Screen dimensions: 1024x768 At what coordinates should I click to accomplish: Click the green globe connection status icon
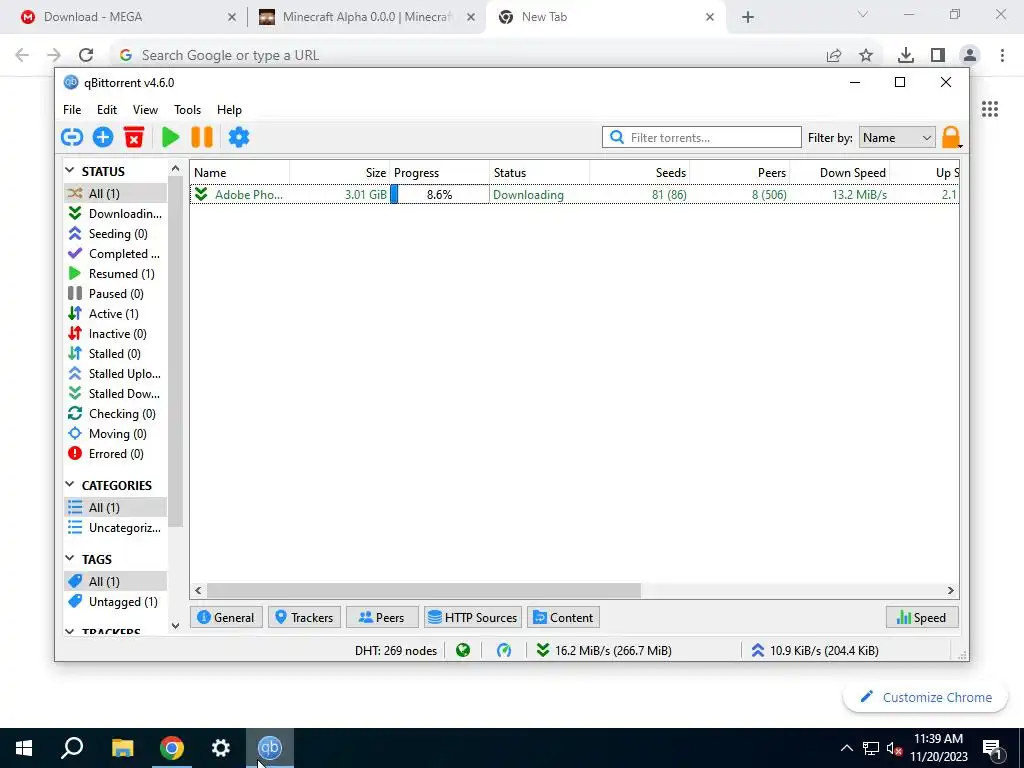pos(463,650)
